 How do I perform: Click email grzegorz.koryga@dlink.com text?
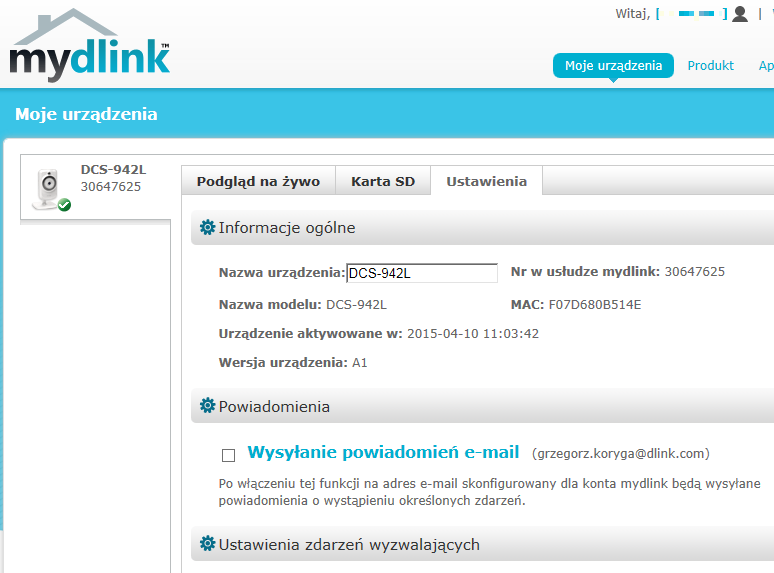click(621, 454)
